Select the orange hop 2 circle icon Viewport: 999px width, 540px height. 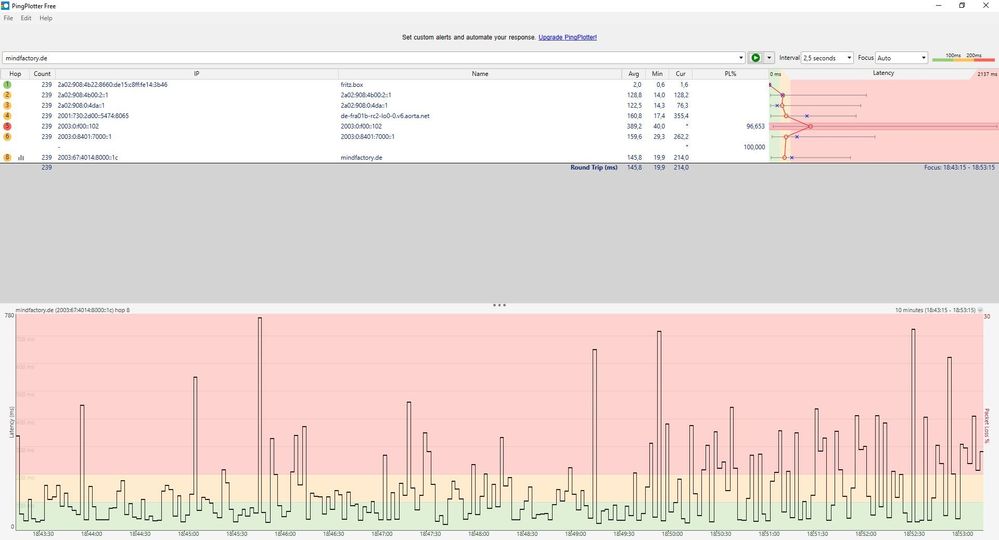pyautogui.click(x=7, y=95)
